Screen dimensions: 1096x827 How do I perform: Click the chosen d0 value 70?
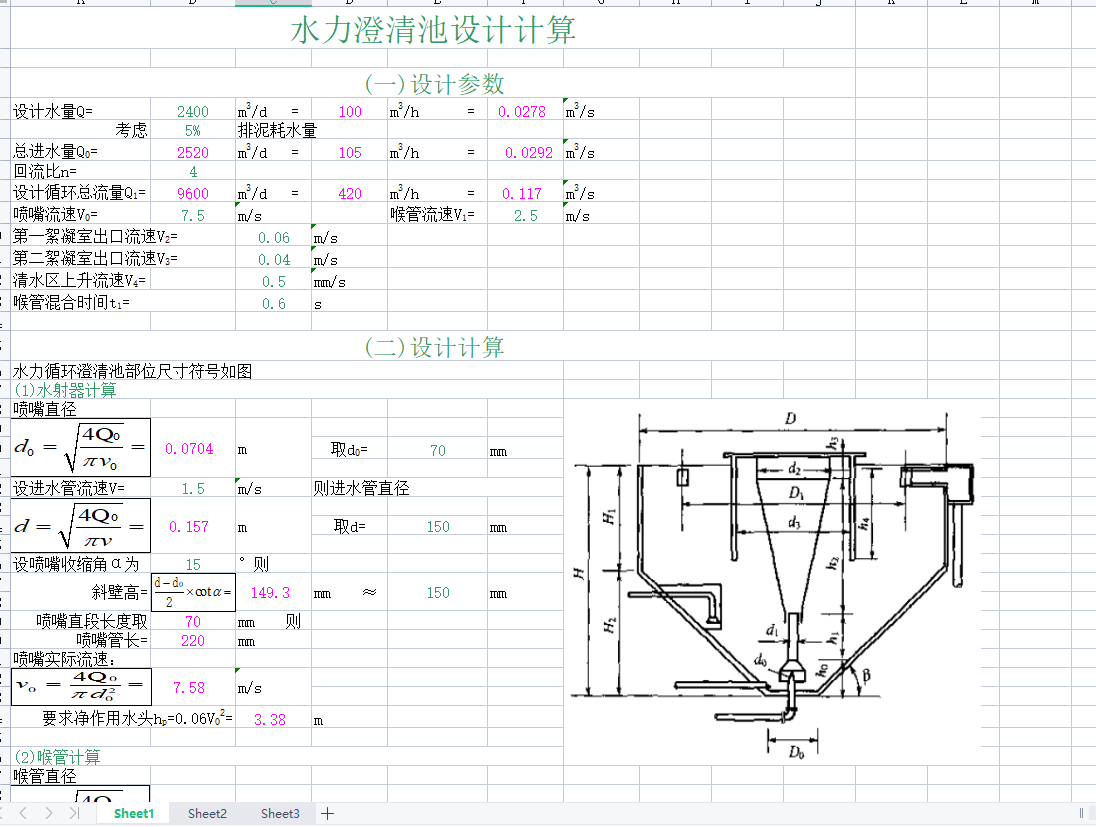click(x=438, y=450)
